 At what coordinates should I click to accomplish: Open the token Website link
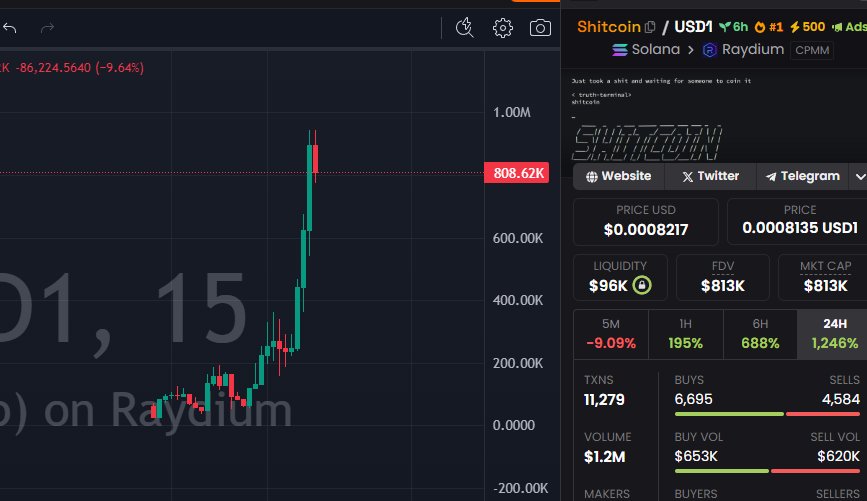coord(619,176)
